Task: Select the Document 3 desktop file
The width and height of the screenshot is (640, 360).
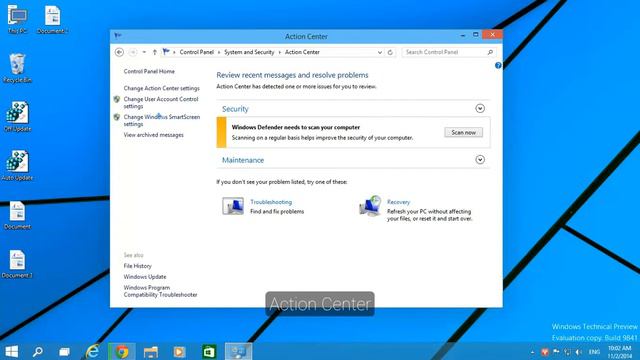Action: (17, 264)
